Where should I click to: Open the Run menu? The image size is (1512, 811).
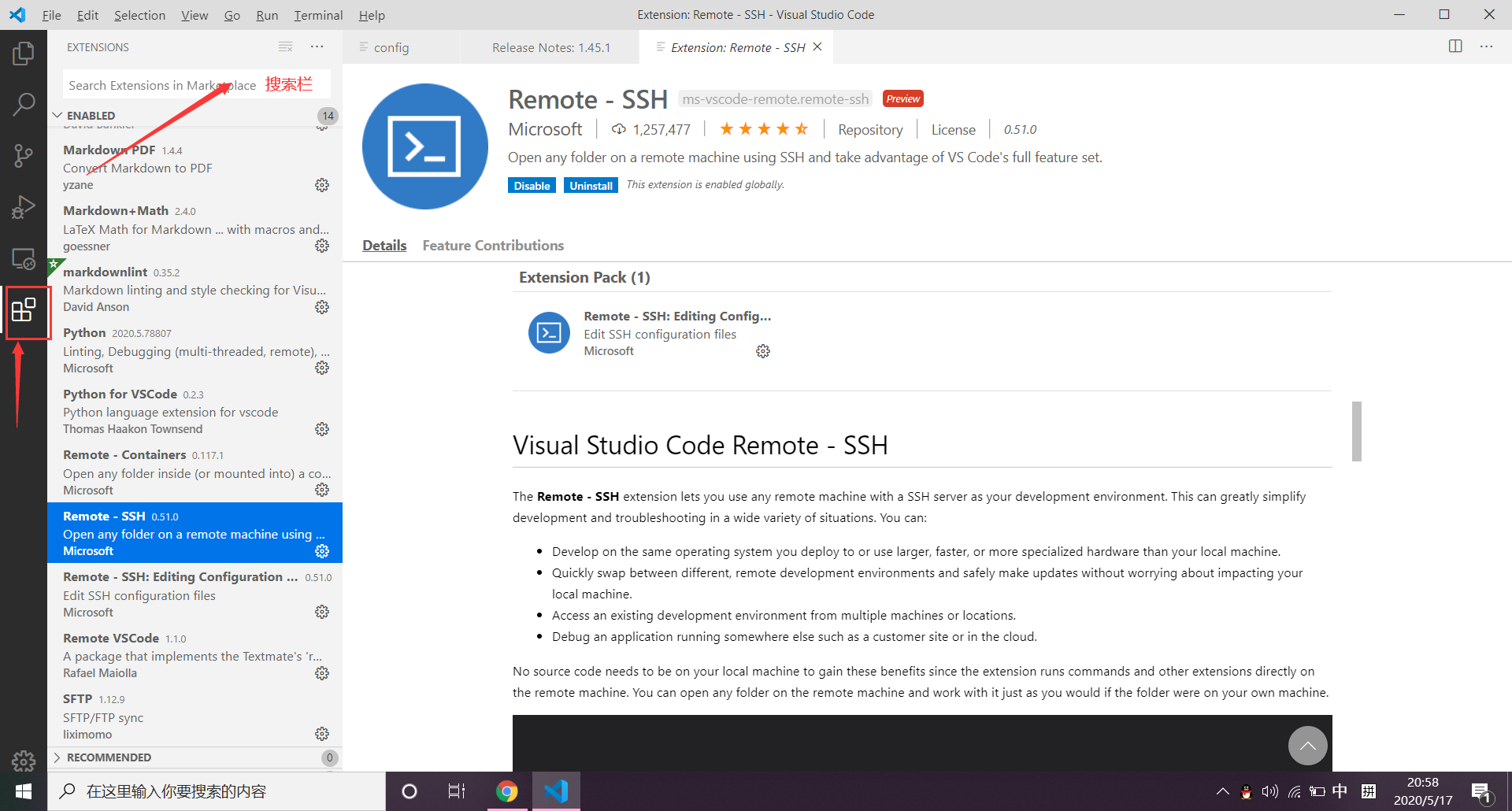tap(267, 15)
